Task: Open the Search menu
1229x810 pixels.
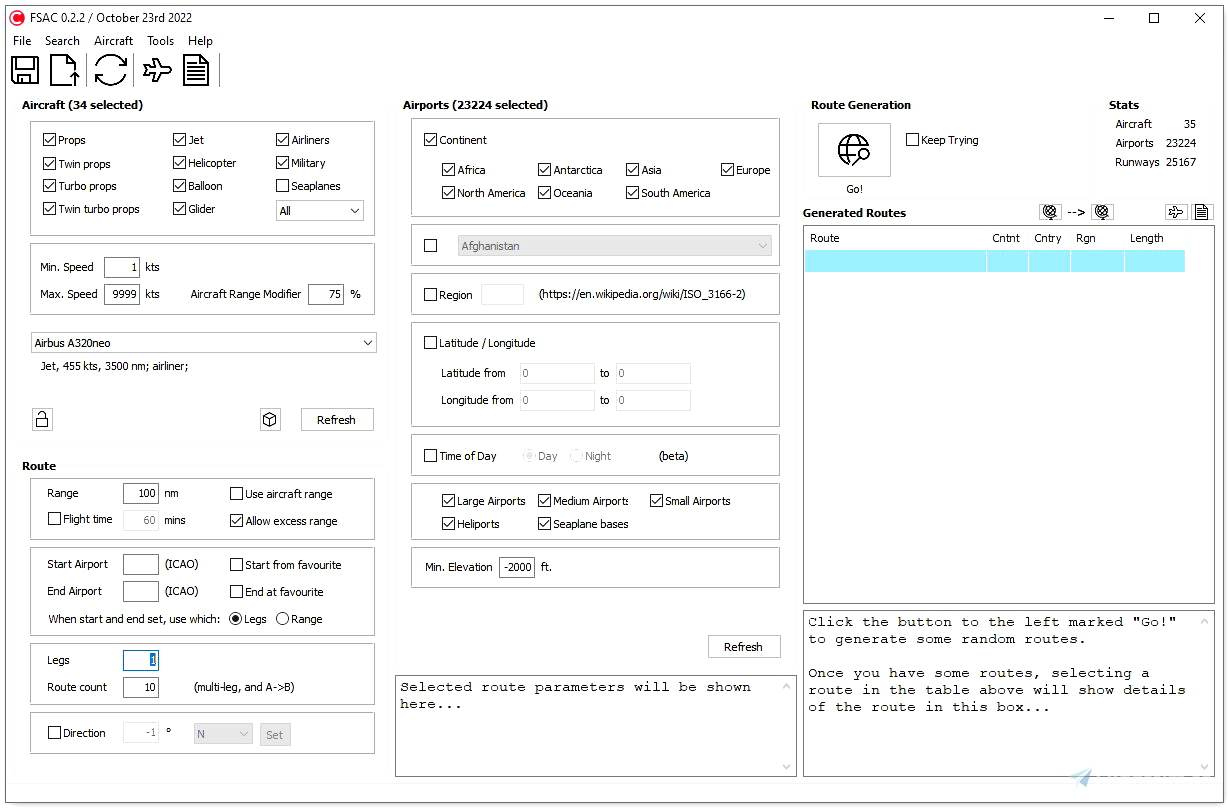Action: pyautogui.click(x=62, y=41)
